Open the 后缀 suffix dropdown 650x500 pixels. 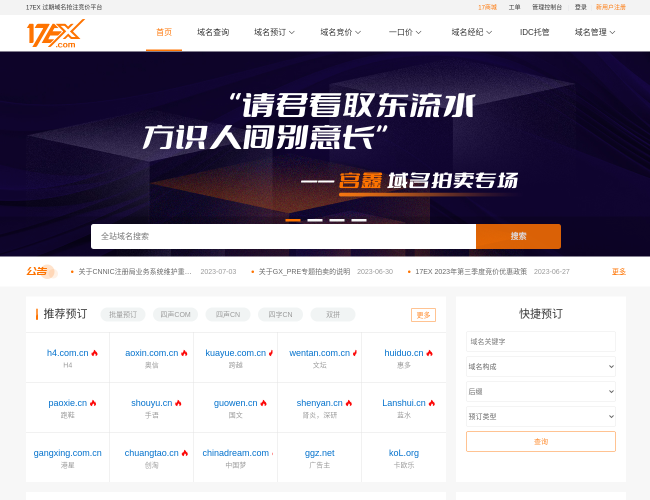540,391
